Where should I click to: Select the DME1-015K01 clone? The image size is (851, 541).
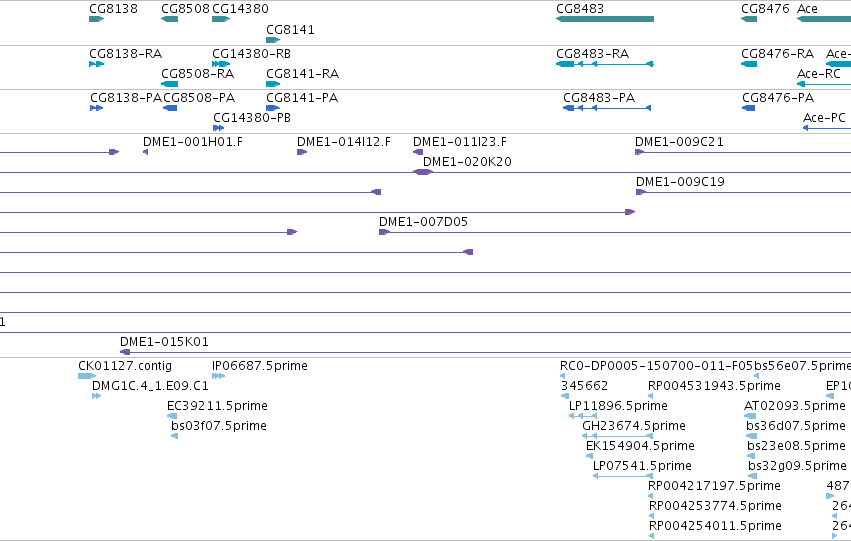click(485, 352)
